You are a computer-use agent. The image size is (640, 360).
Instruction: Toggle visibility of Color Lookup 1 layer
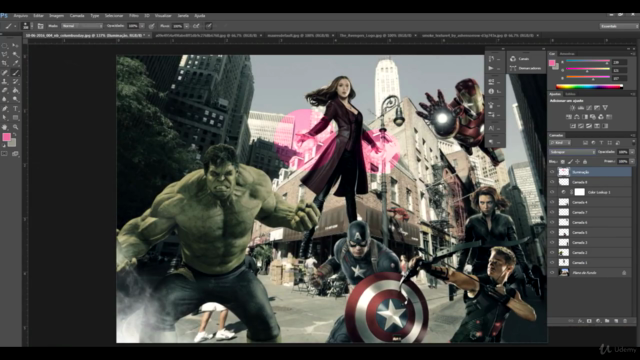tap(552, 192)
